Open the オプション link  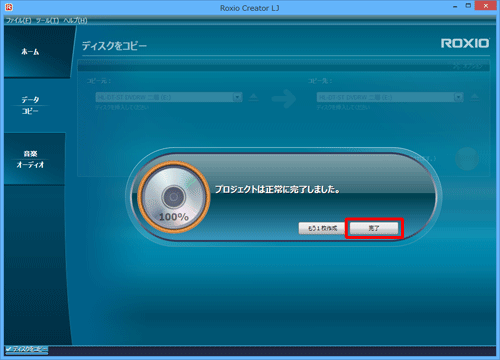[x=468, y=66]
